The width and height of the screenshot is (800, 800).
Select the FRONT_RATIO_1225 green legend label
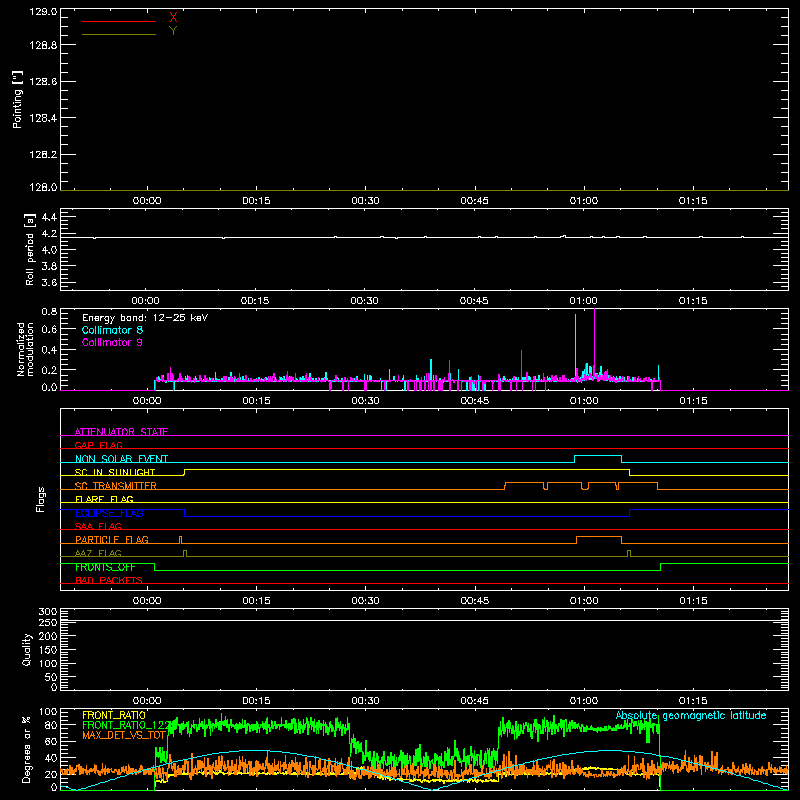pyautogui.click(x=126, y=725)
